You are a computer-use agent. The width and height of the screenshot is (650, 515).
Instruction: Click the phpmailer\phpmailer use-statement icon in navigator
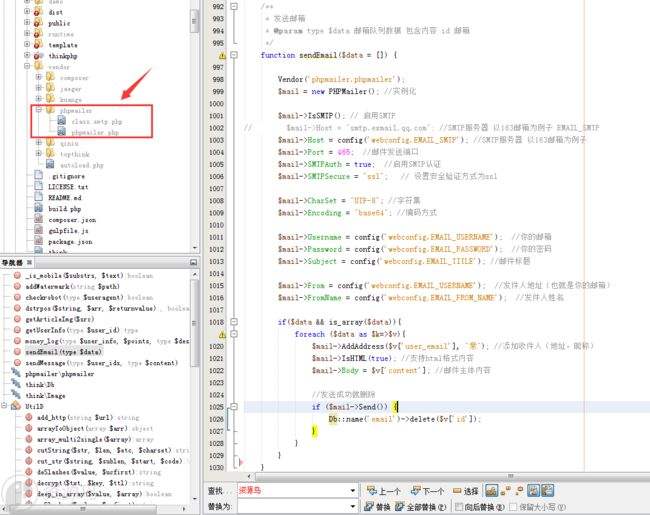[x=16, y=373]
